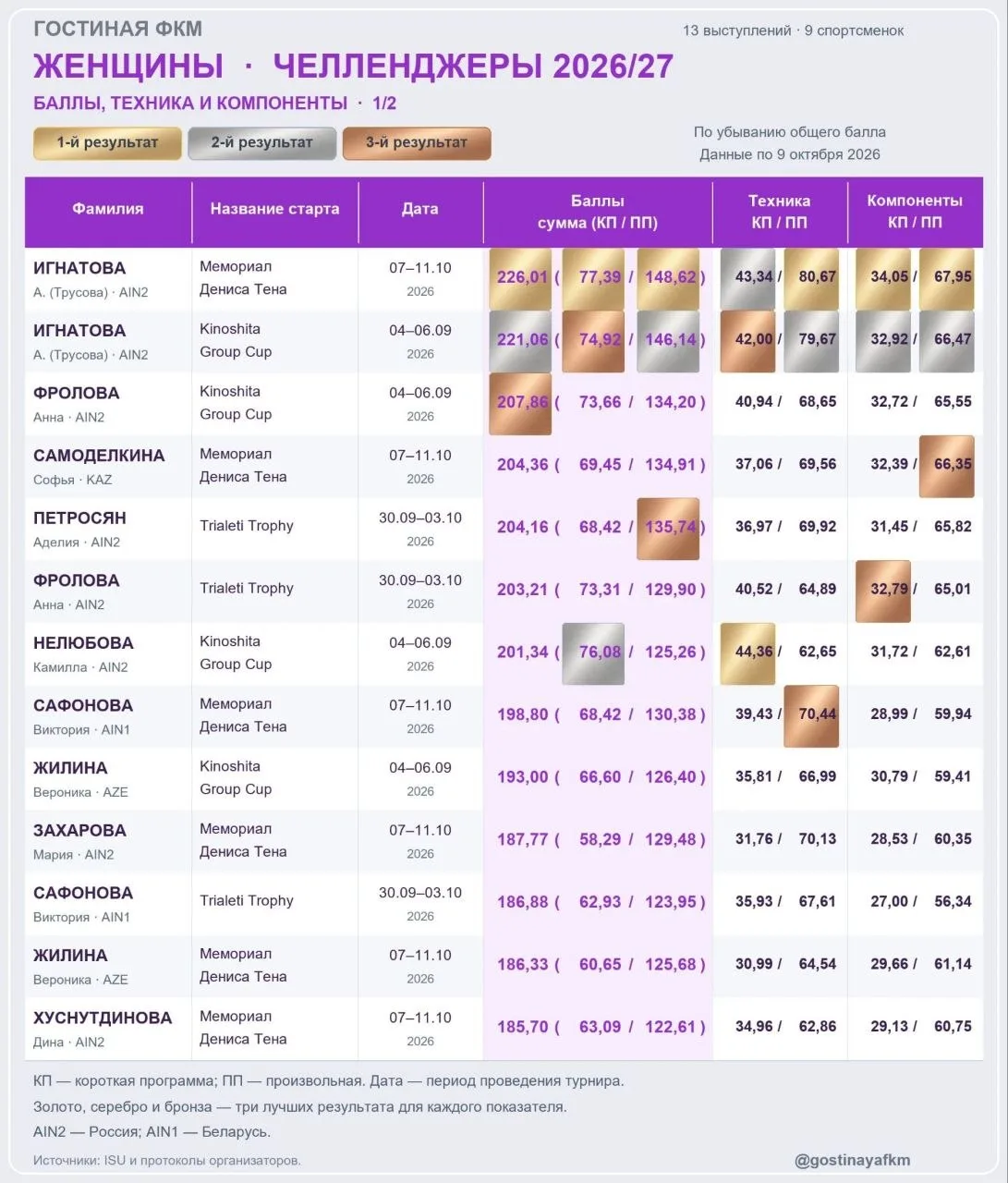
Task: Click the gold '1-й результат' legend badge
Action: 107,143
